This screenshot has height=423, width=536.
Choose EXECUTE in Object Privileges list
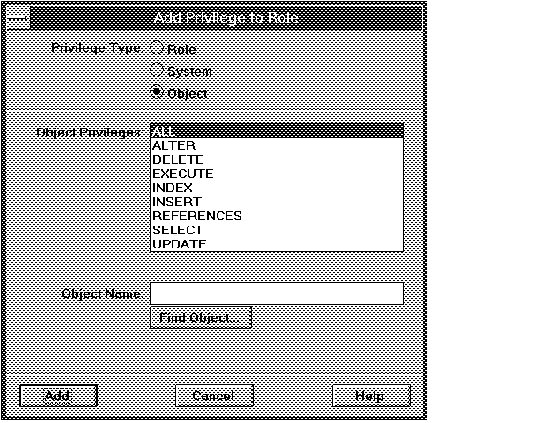[277, 174]
